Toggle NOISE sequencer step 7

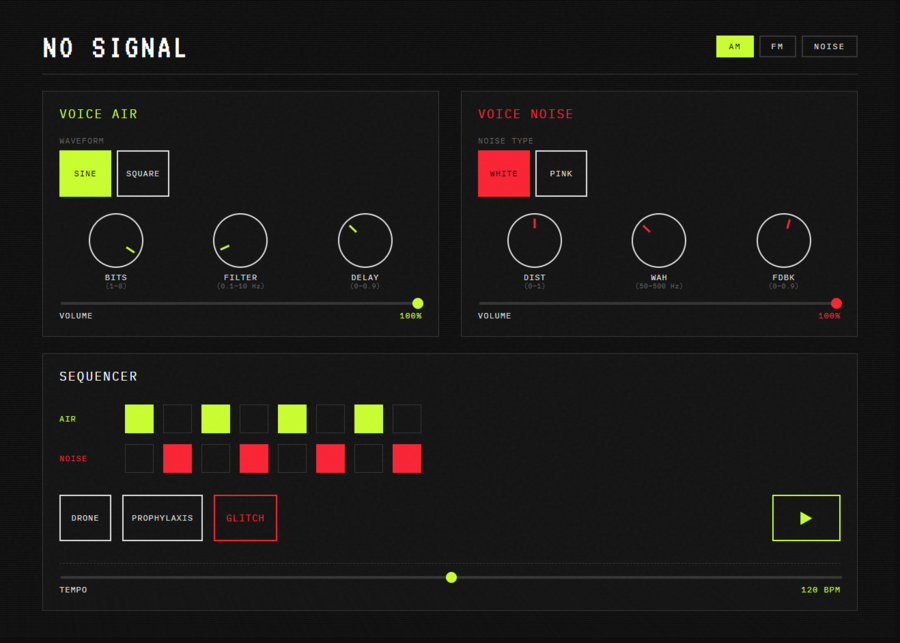tap(368, 458)
